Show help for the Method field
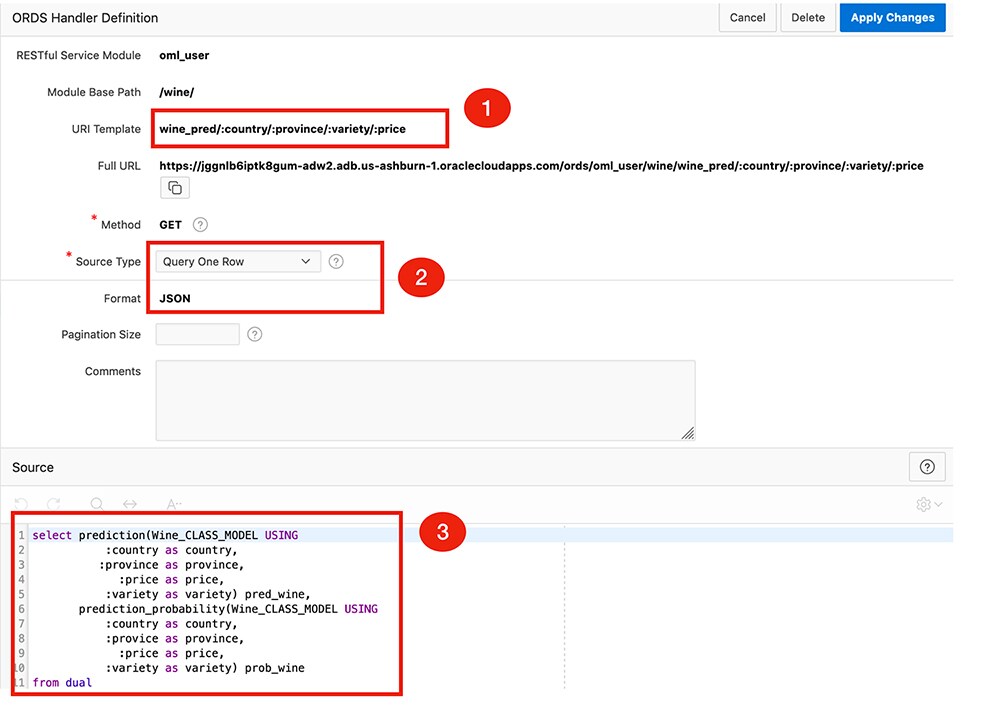Viewport: 1000px width, 720px height. pyautogui.click(x=199, y=224)
